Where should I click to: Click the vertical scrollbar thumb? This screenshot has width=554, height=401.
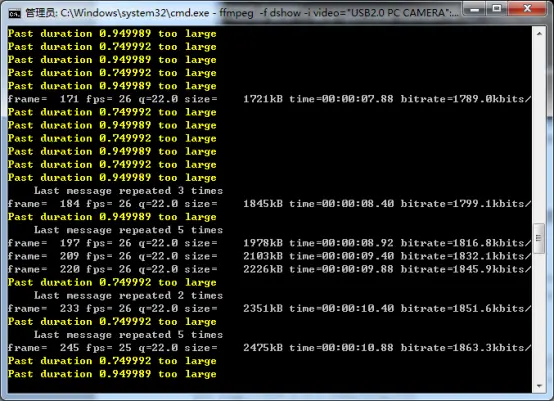[x=539, y=238]
